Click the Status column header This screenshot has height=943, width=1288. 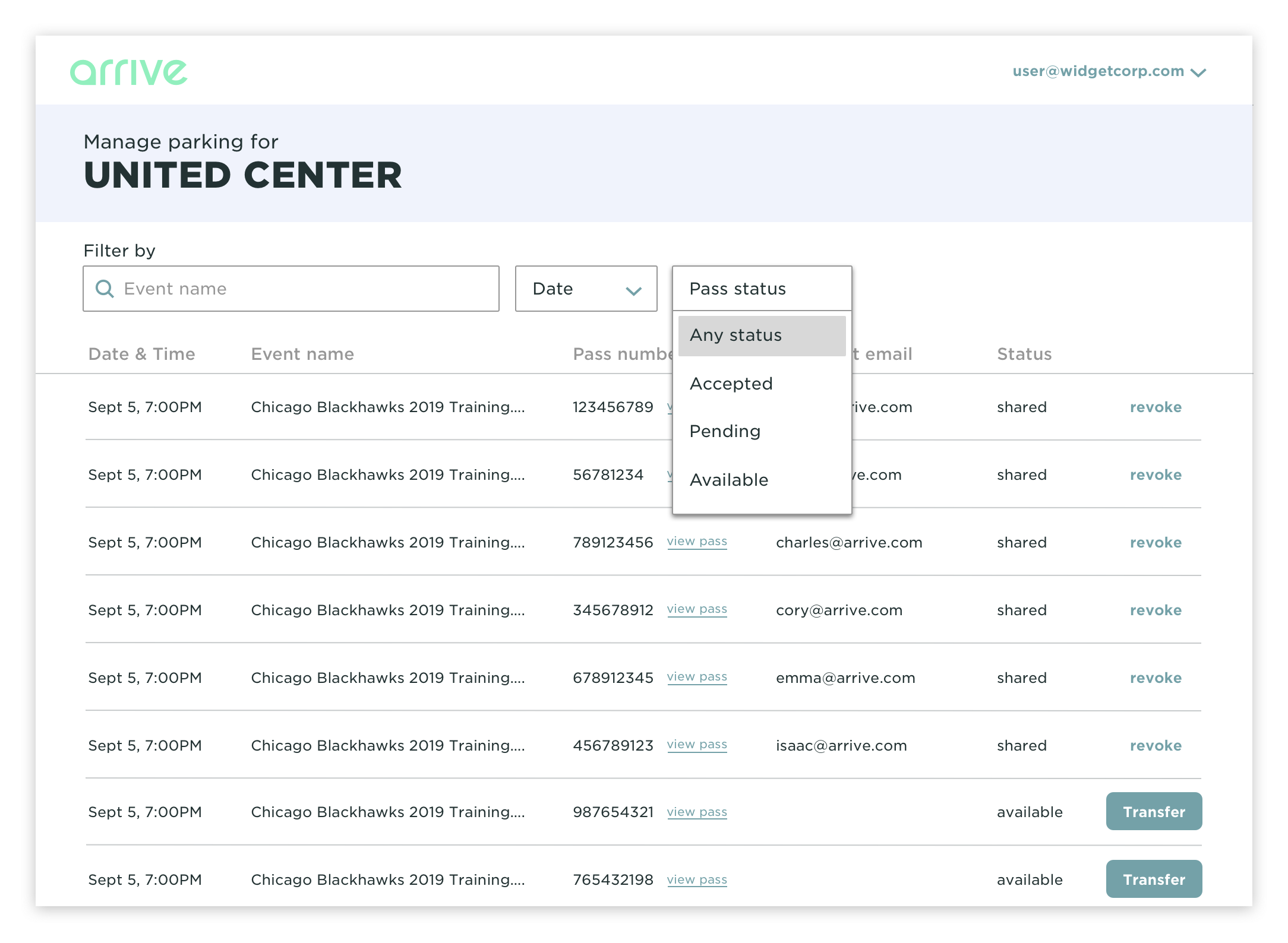tap(1024, 354)
